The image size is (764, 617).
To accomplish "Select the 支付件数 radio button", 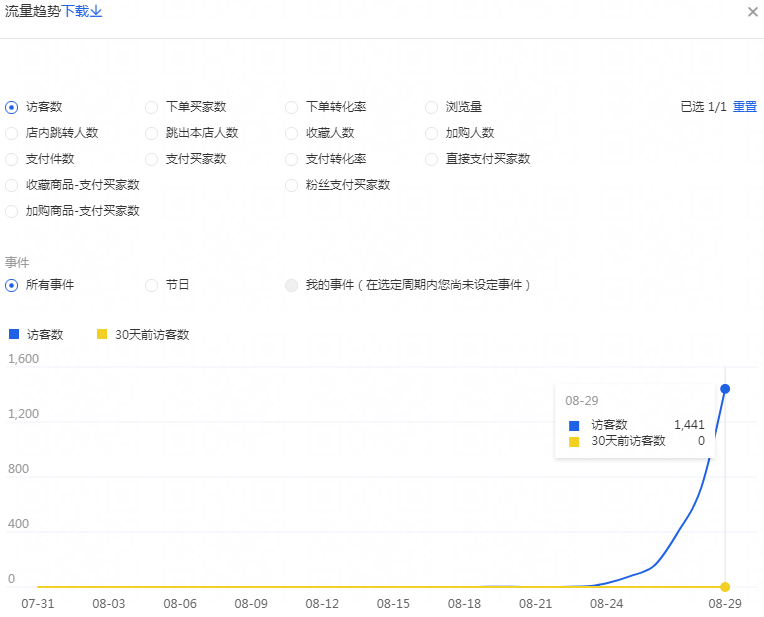I will click(12, 159).
